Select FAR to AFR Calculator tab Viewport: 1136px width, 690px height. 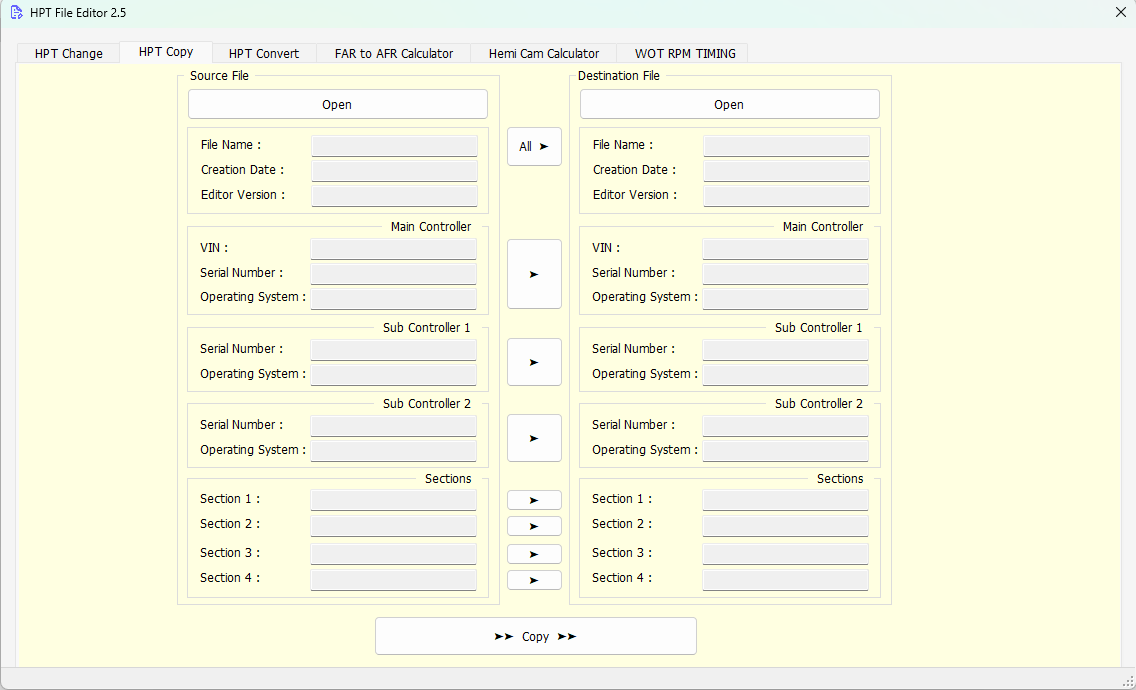click(x=393, y=54)
